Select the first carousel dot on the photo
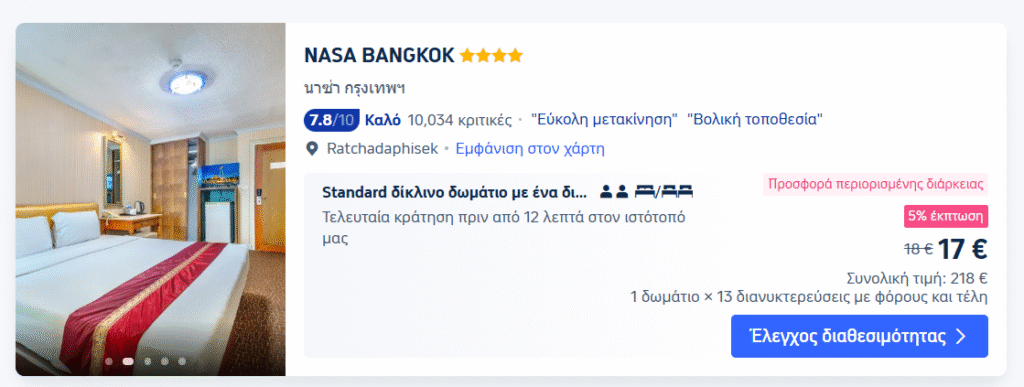 (109, 361)
